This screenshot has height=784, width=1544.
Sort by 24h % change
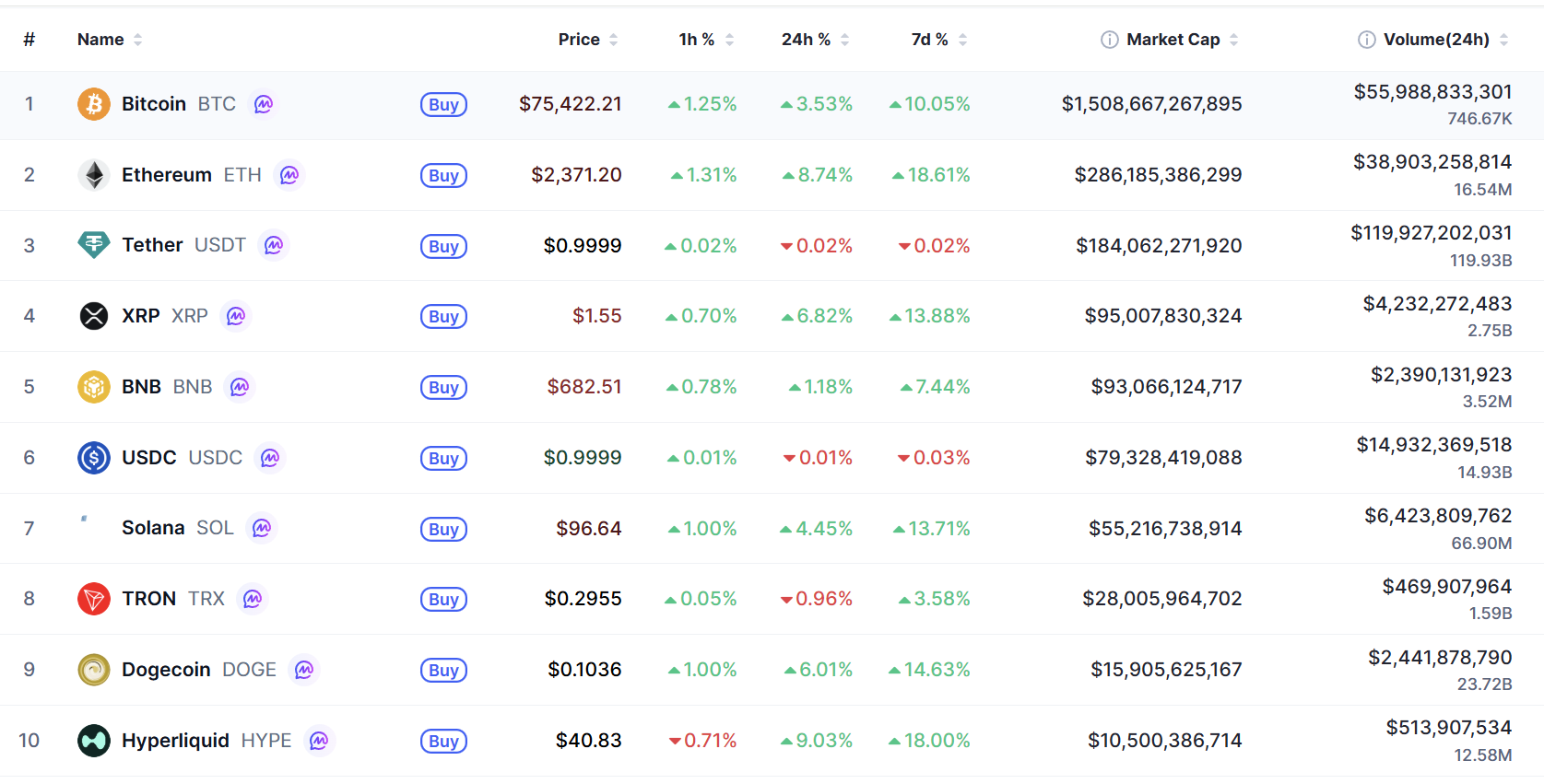tap(816, 40)
